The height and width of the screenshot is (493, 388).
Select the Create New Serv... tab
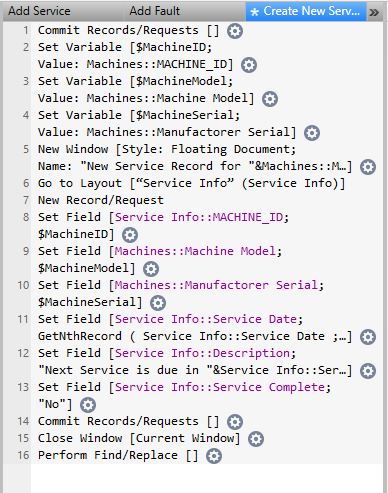306,11
